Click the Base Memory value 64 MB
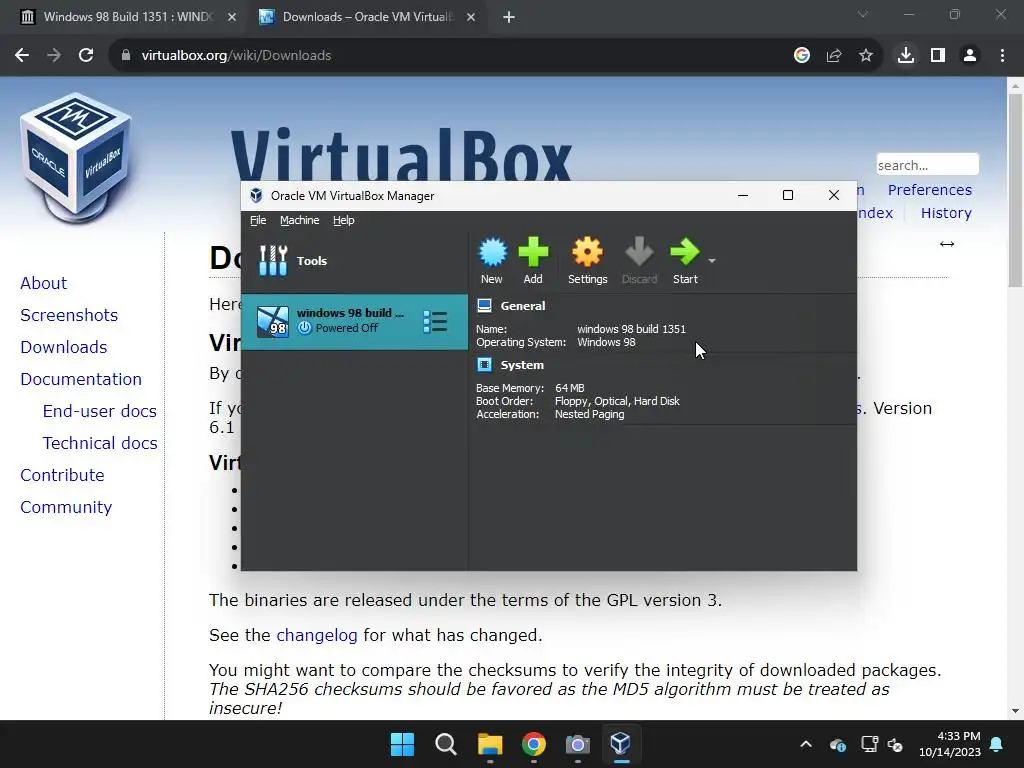The image size is (1024, 768). [569, 388]
